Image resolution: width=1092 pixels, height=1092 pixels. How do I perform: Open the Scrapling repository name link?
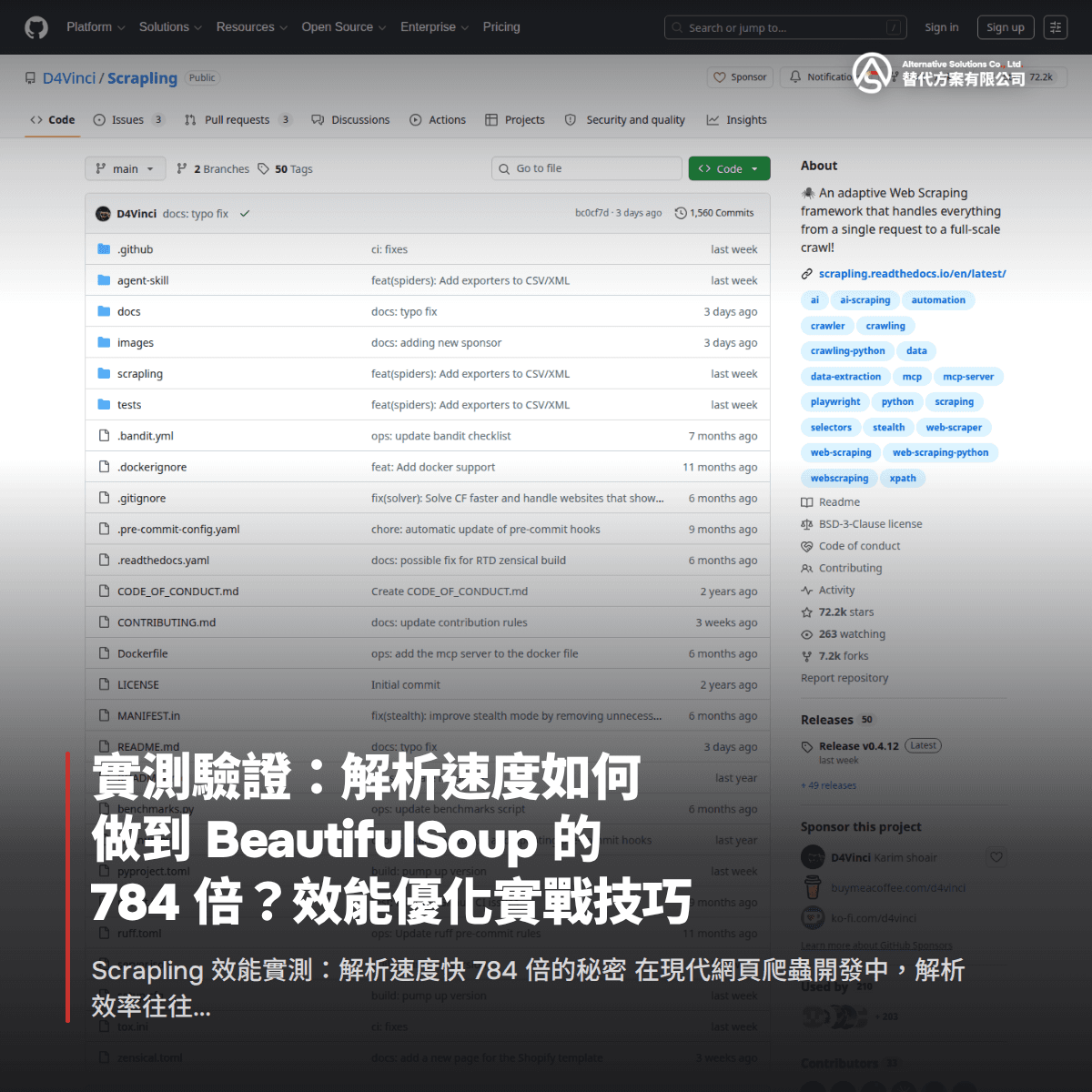point(142,78)
